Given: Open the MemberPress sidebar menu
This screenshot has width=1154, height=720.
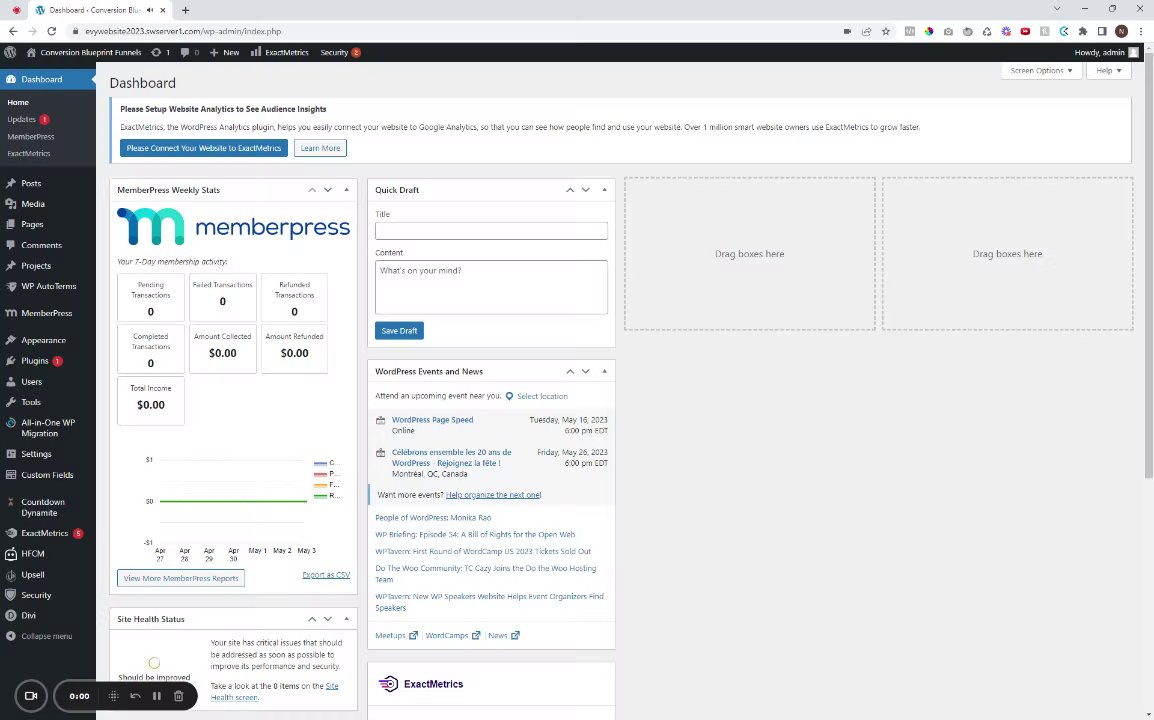Looking at the screenshot, I should [x=46, y=313].
